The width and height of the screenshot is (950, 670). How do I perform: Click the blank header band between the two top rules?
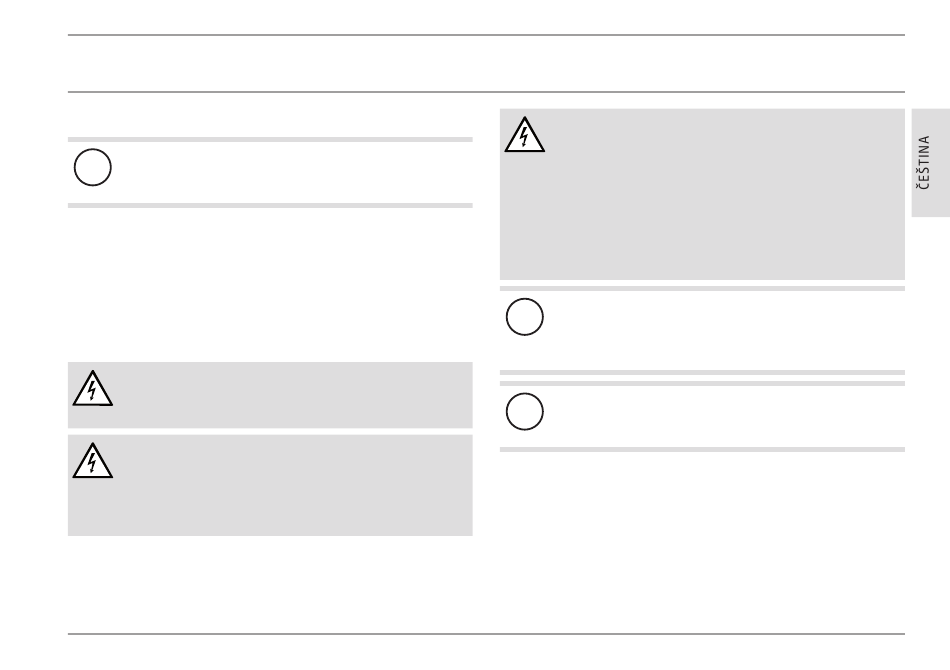click(x=486, y=64)
